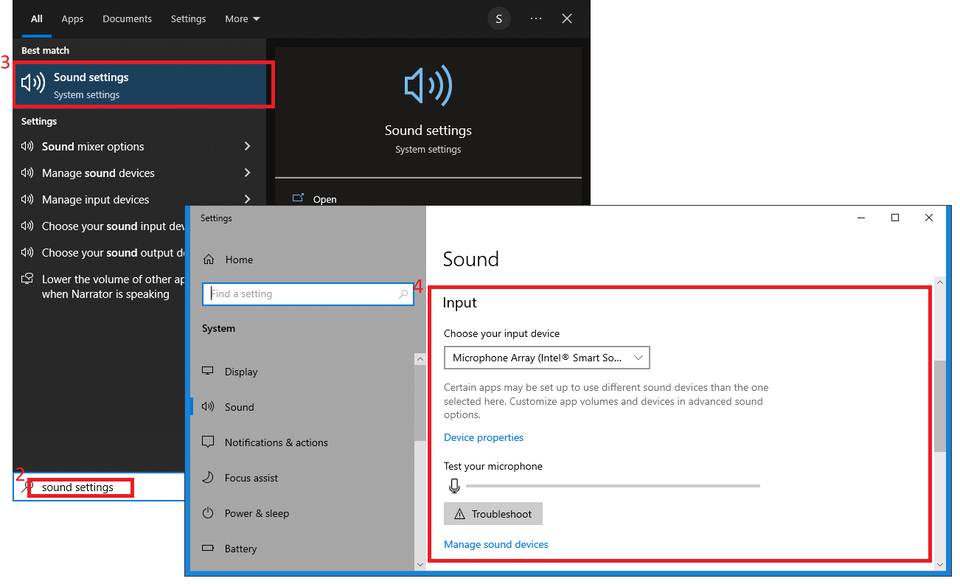Click the Troubleshoot button
The height and width of the screenshot is (584, 960).
493,514
